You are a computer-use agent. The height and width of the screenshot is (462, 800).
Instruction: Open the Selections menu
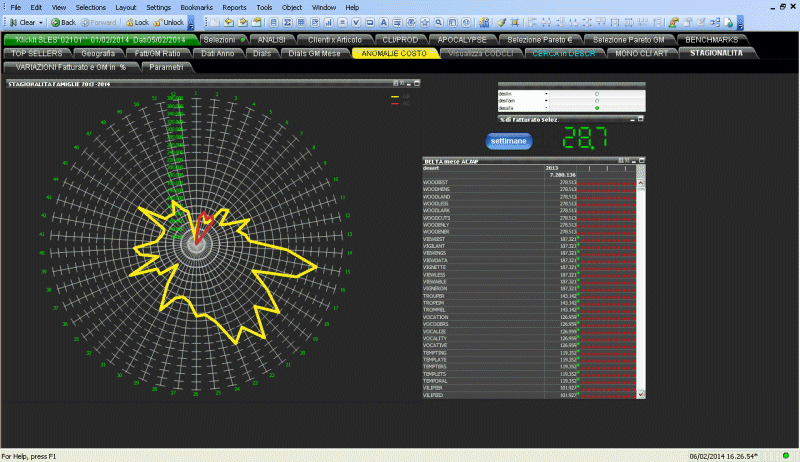click(x=91, y=8)
